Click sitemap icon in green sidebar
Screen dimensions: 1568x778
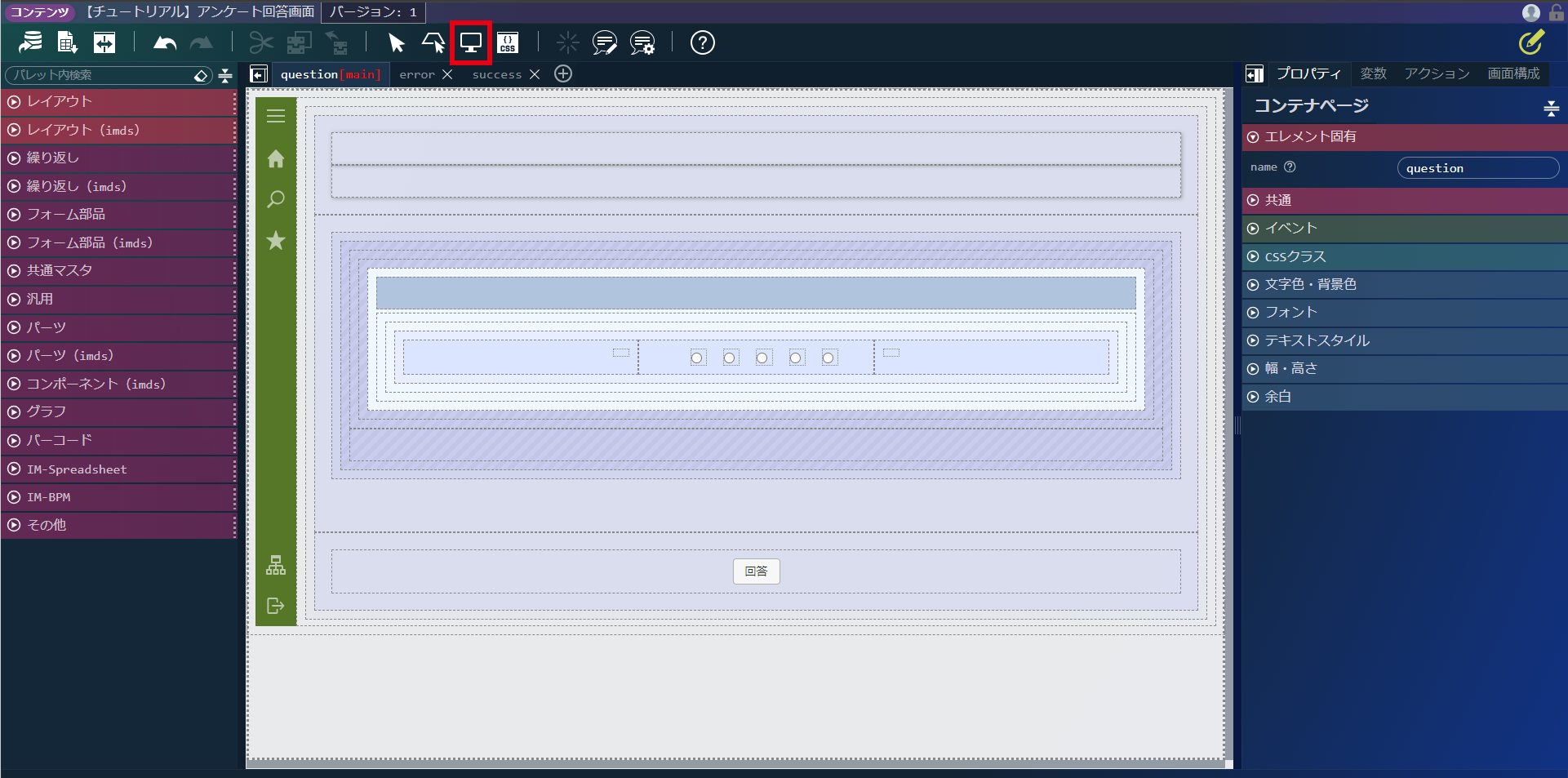pyautogui.click(x=276, y=565)
